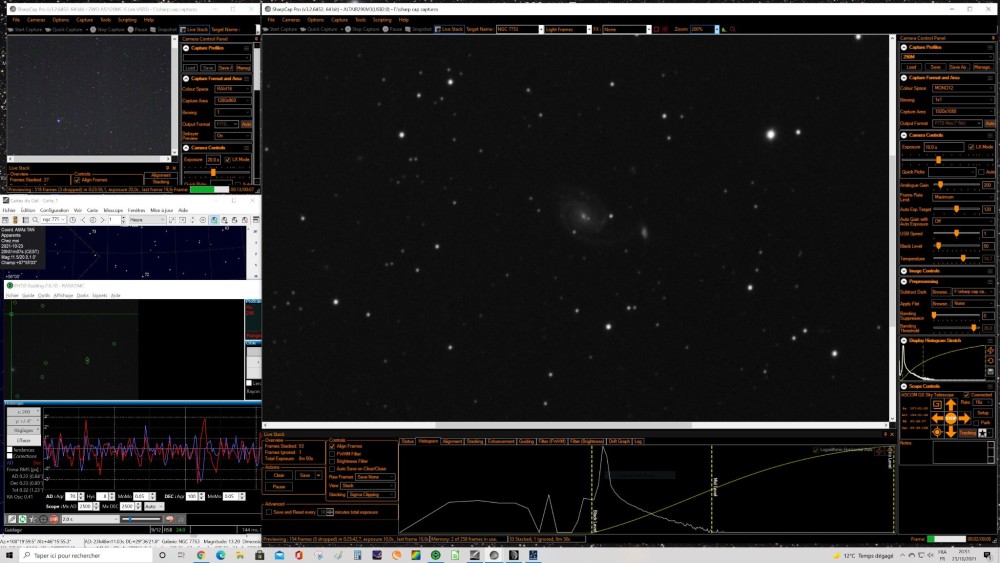Enable the FWHM Filter checkbox
Viewport: 1000px width, 563px height.
(x=332, y=453)
